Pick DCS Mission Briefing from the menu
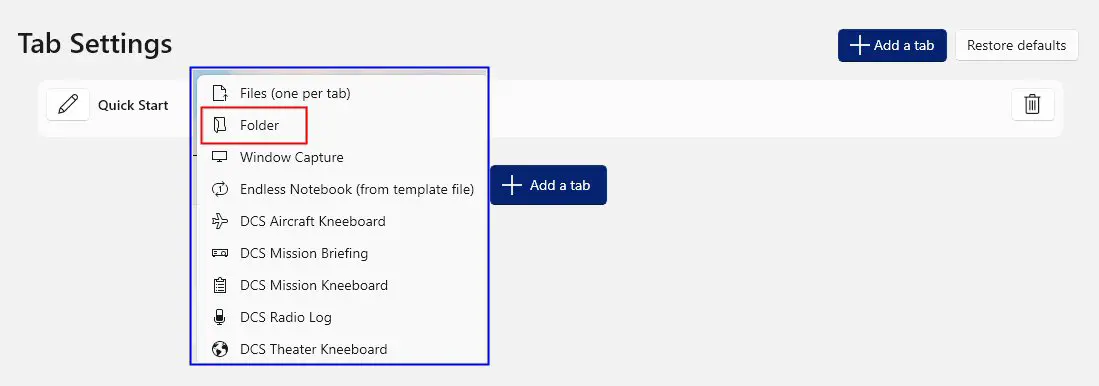This screenshot has height=386, width=1099. pos(341,253)
